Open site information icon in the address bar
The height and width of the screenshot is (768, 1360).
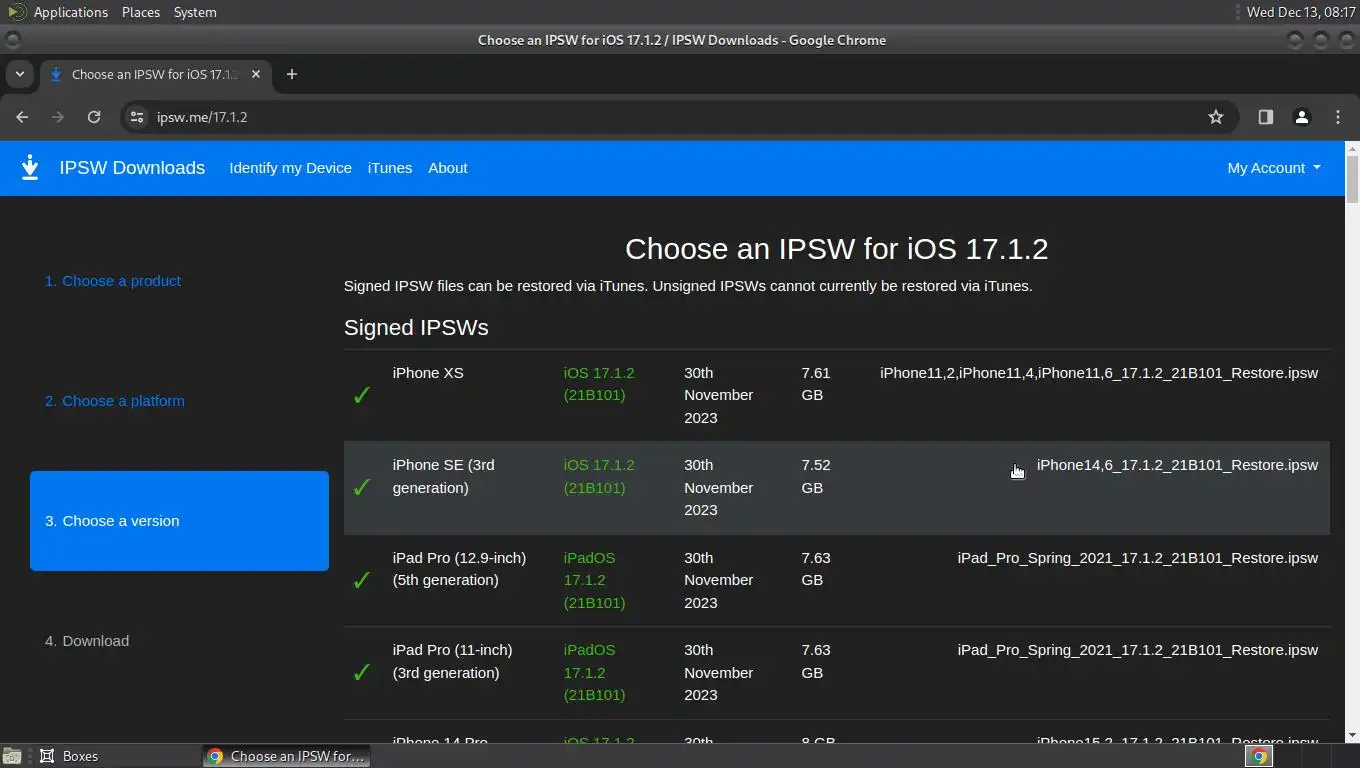pos(138,117)
